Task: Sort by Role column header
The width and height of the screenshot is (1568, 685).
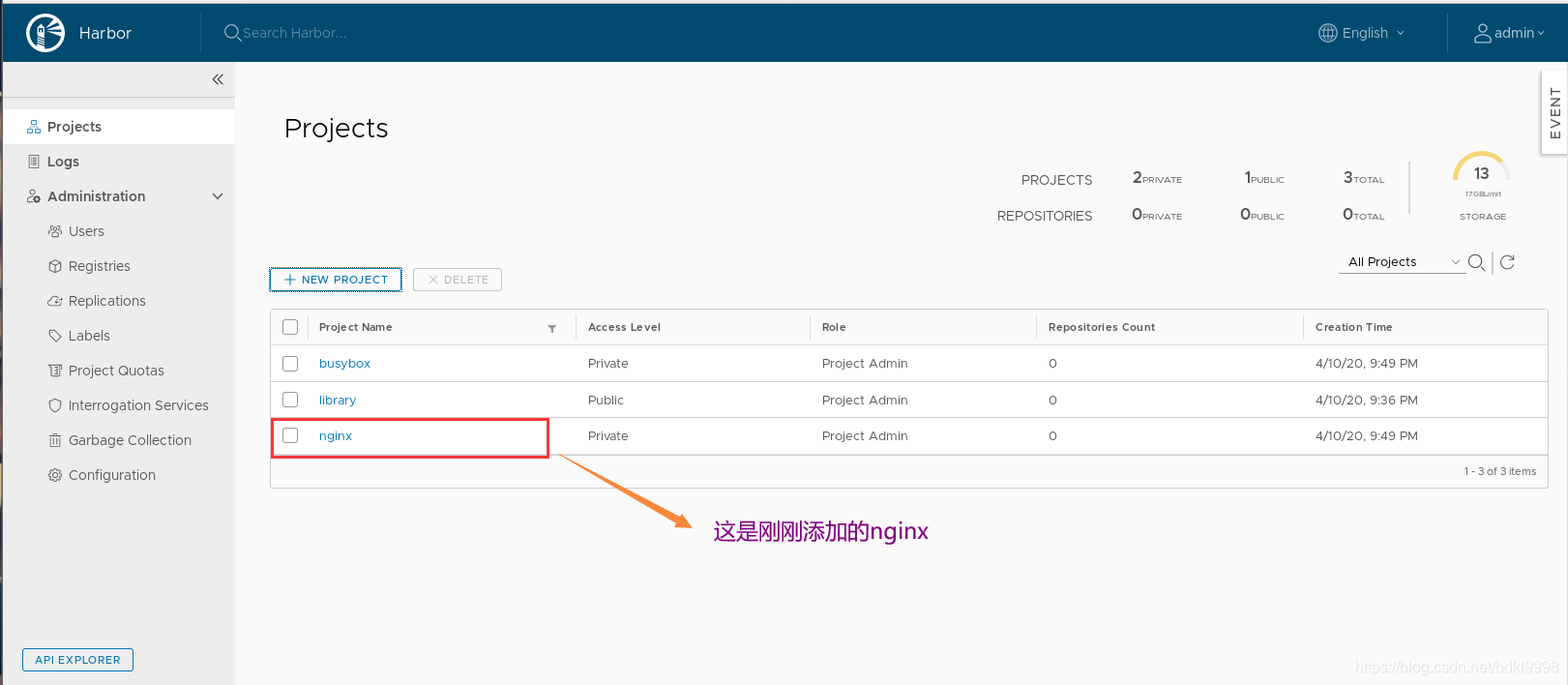Action: tap(834, 327)
